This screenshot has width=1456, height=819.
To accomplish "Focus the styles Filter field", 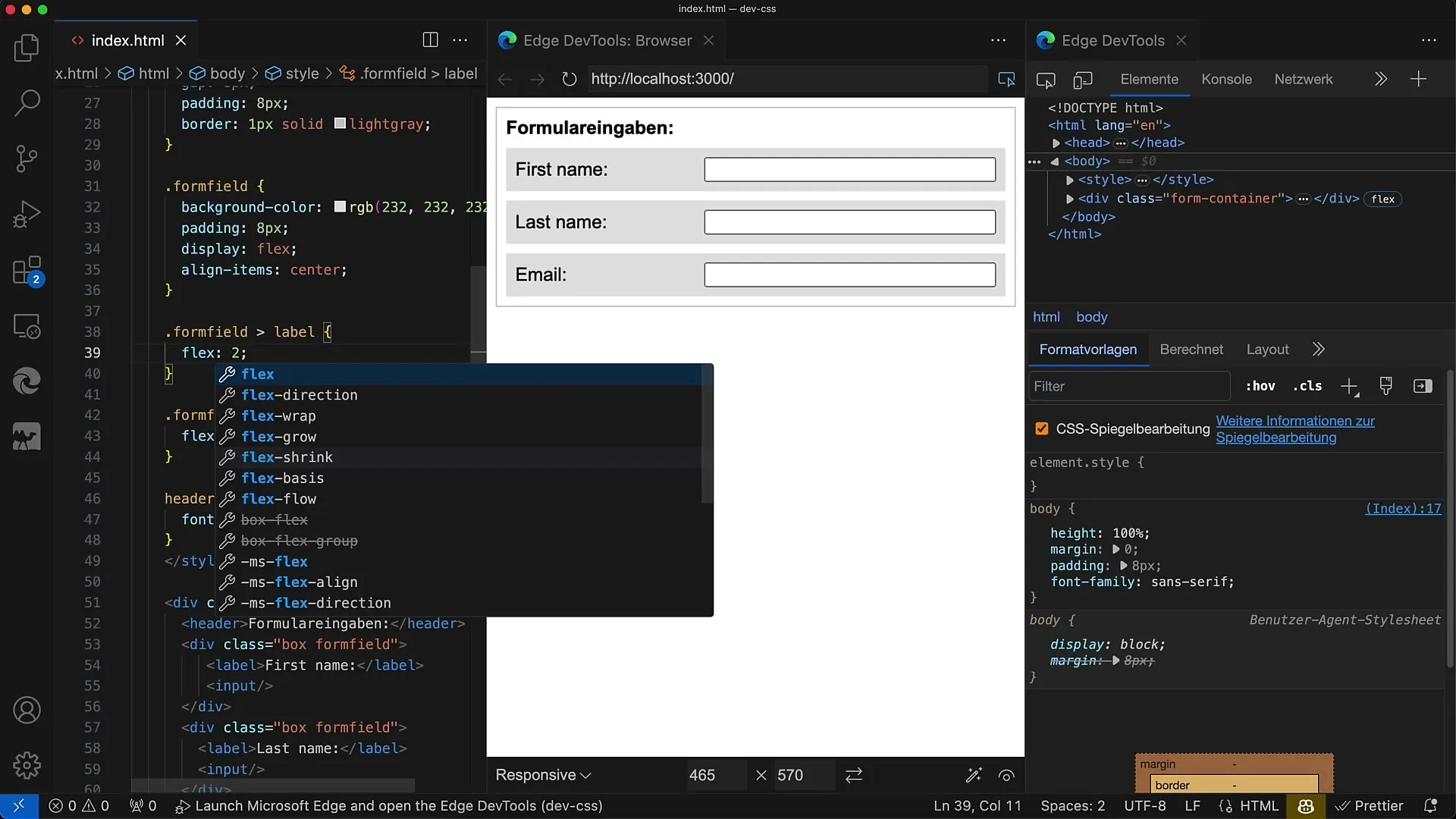I will click(1129, 386).
